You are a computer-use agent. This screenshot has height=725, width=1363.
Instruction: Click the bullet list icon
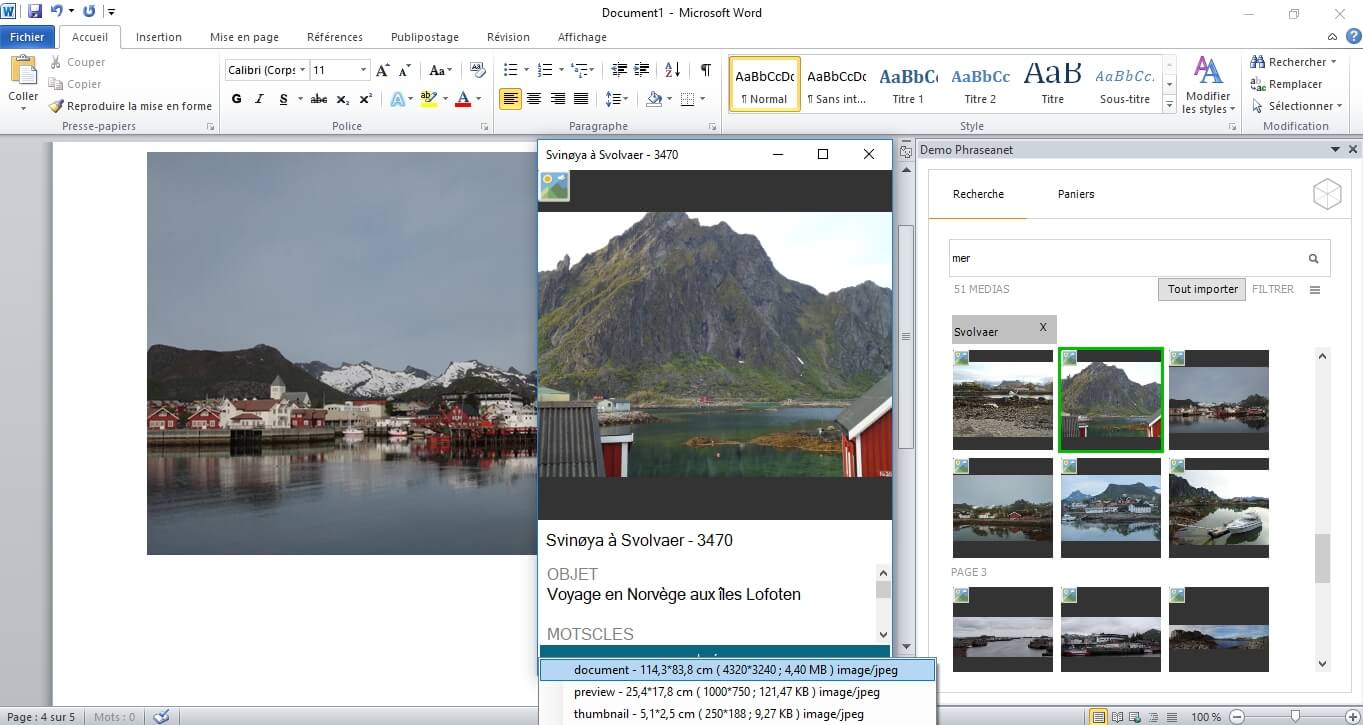tap(510, 70)
